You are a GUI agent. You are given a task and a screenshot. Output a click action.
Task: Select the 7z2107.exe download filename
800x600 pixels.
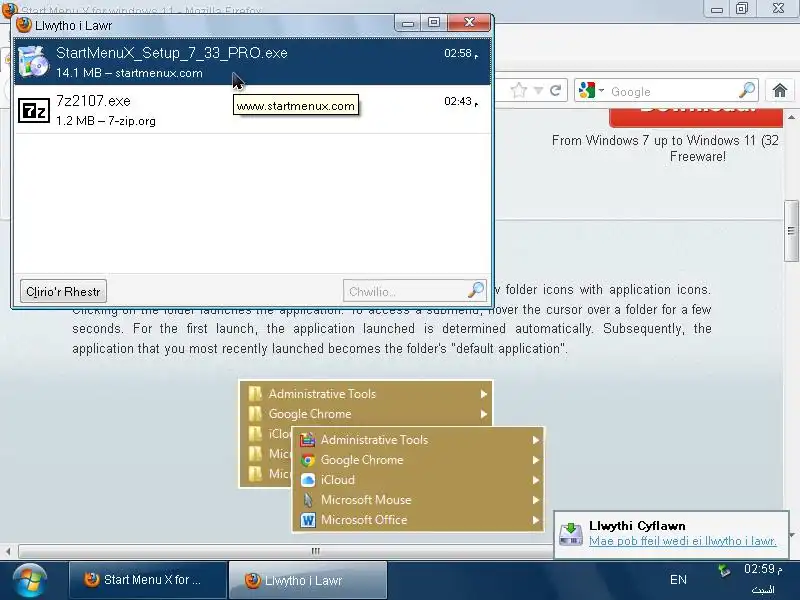[x=93, y=101]
